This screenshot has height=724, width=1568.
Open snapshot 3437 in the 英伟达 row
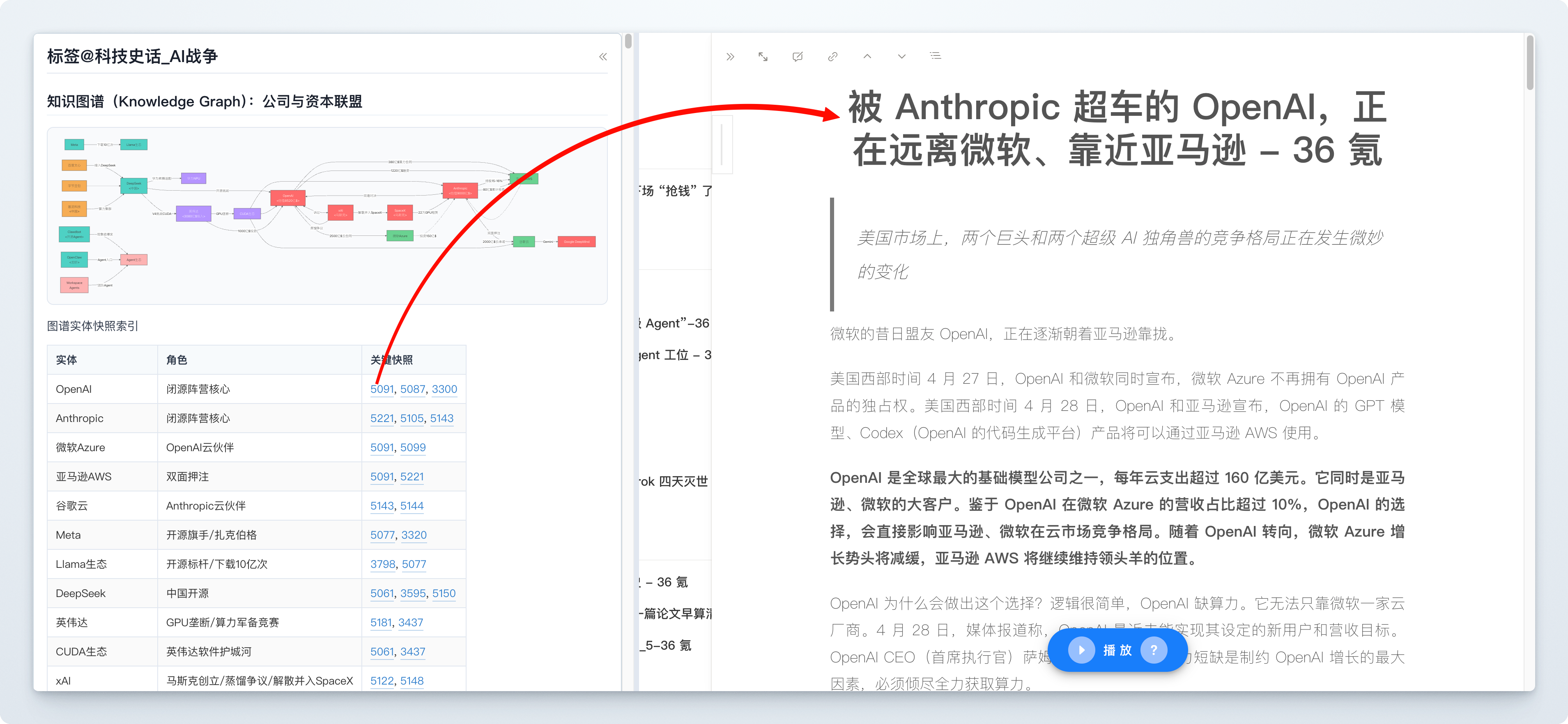click(x=411, y=623)
